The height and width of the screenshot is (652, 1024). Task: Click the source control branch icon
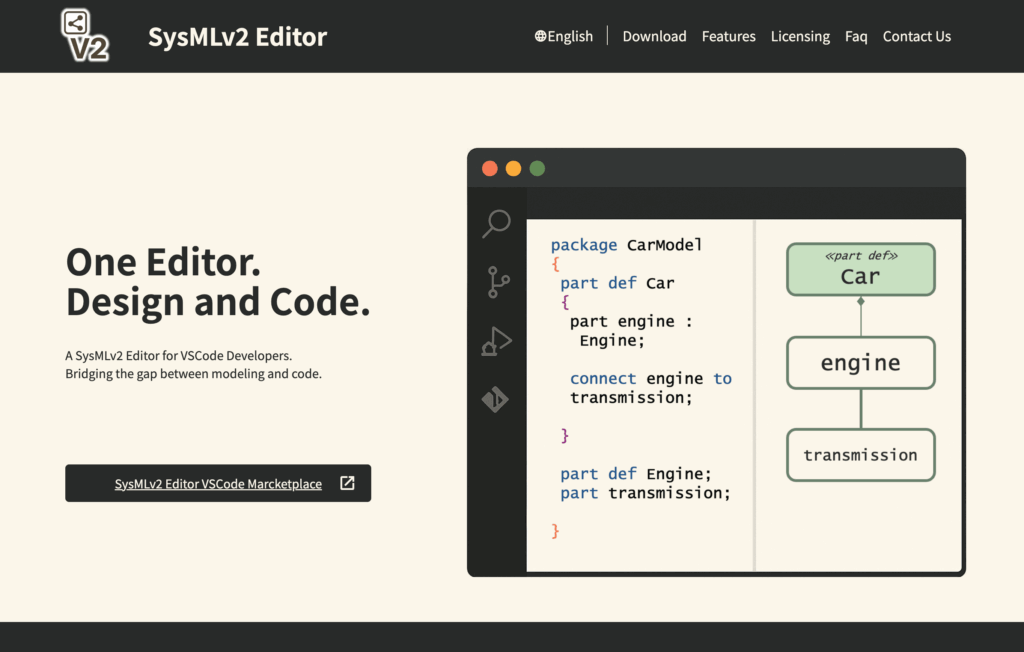pyautogui.click(x=498, y=282)
